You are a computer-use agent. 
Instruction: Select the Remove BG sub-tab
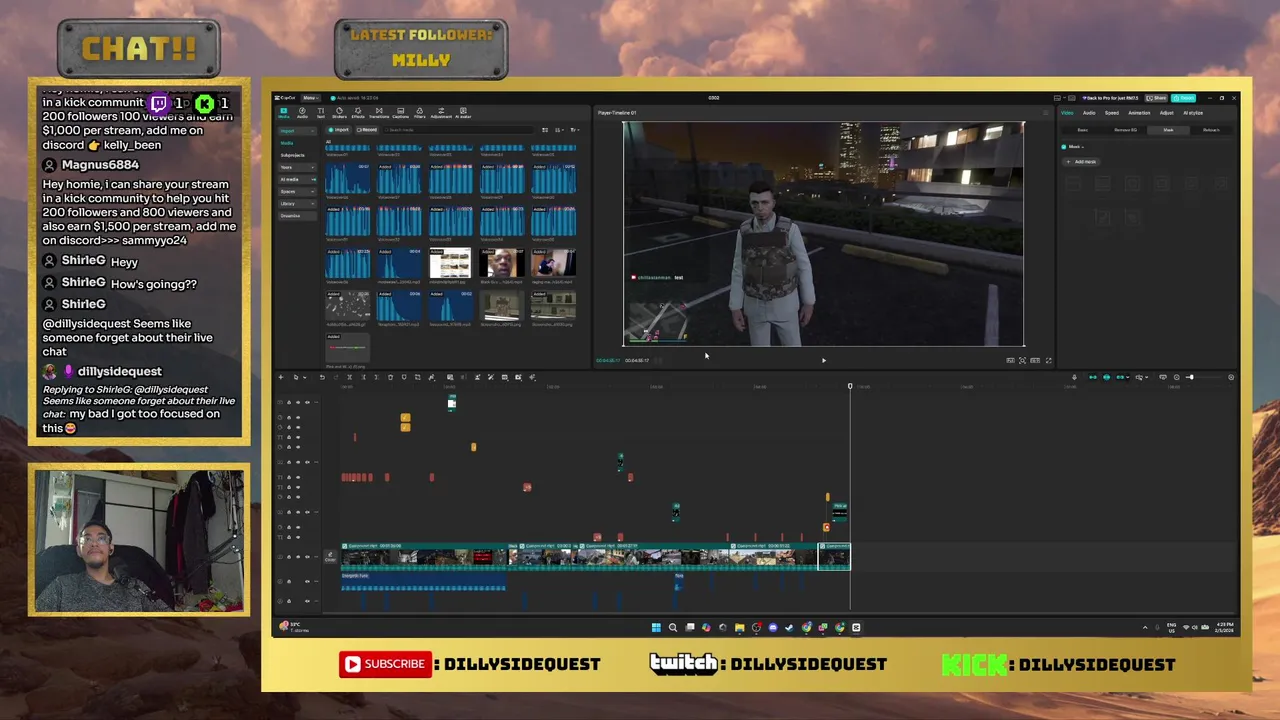click(x=1125, y=130)
